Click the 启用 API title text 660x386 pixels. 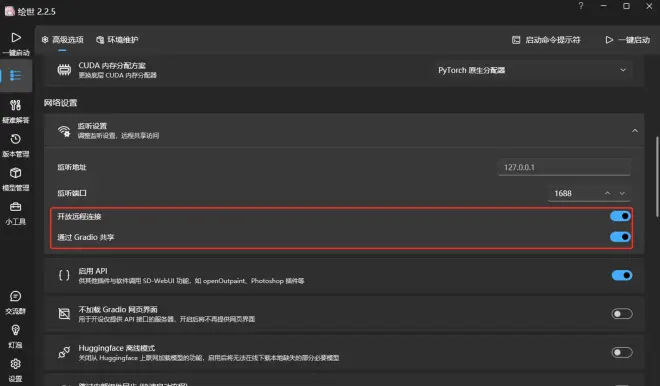[93, 271]
